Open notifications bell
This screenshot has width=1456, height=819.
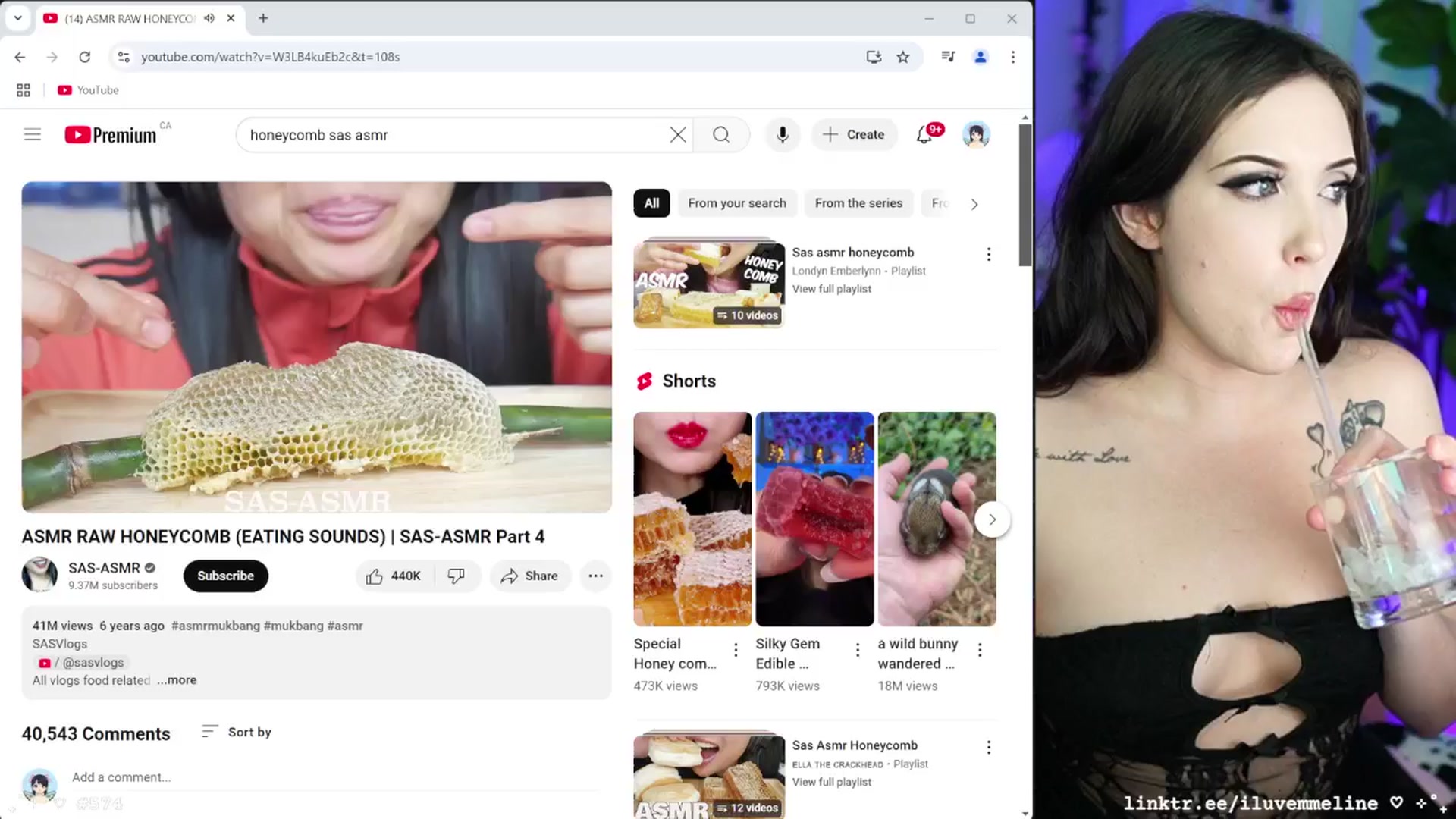click(924, 135)
